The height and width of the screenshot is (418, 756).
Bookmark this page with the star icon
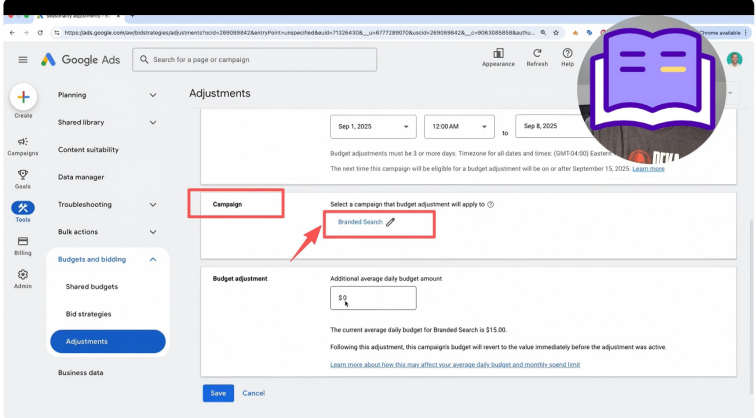[x=556, y=33]
